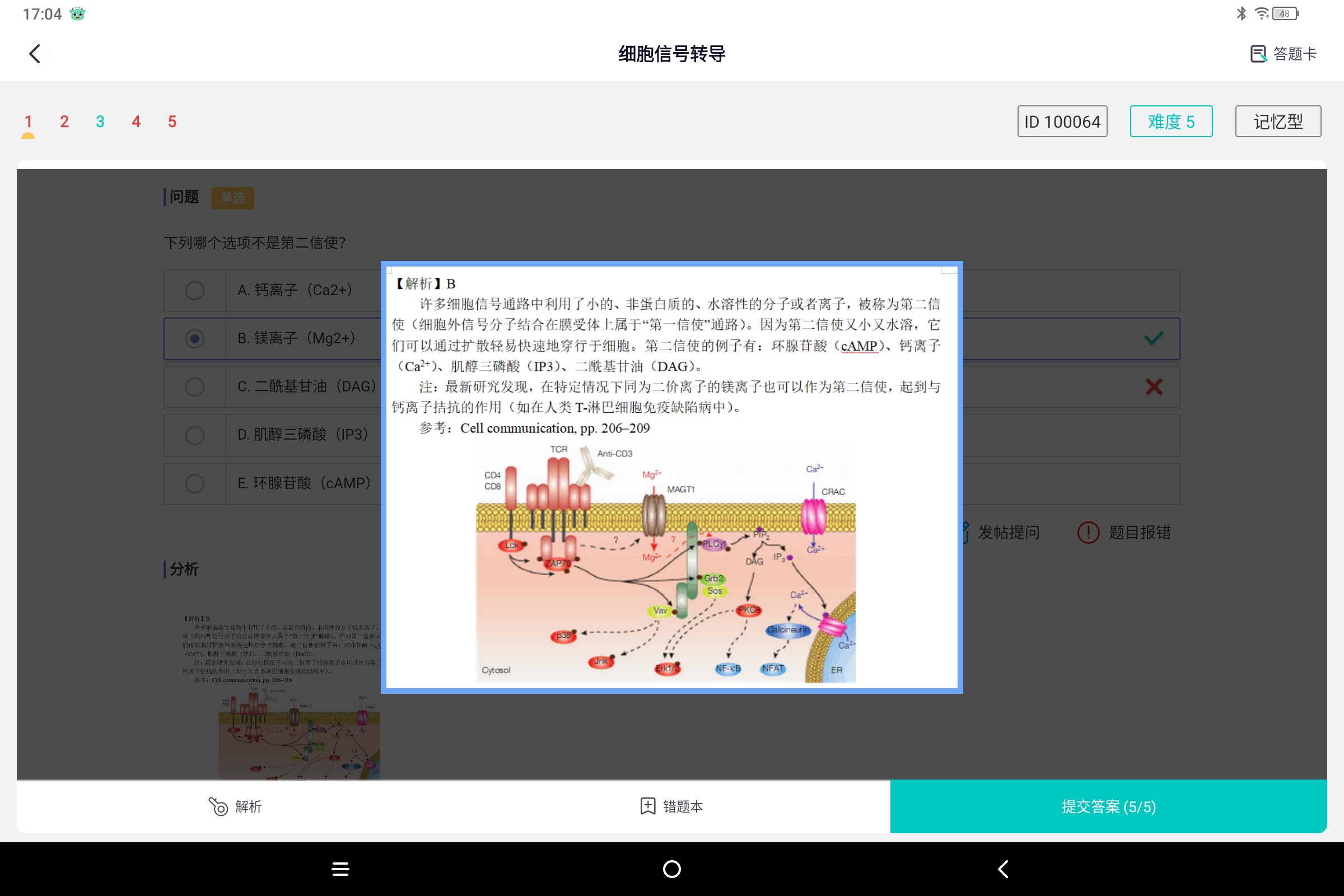Click the page title 细胞信号转导
The image size is (1344, 896).
672,54
